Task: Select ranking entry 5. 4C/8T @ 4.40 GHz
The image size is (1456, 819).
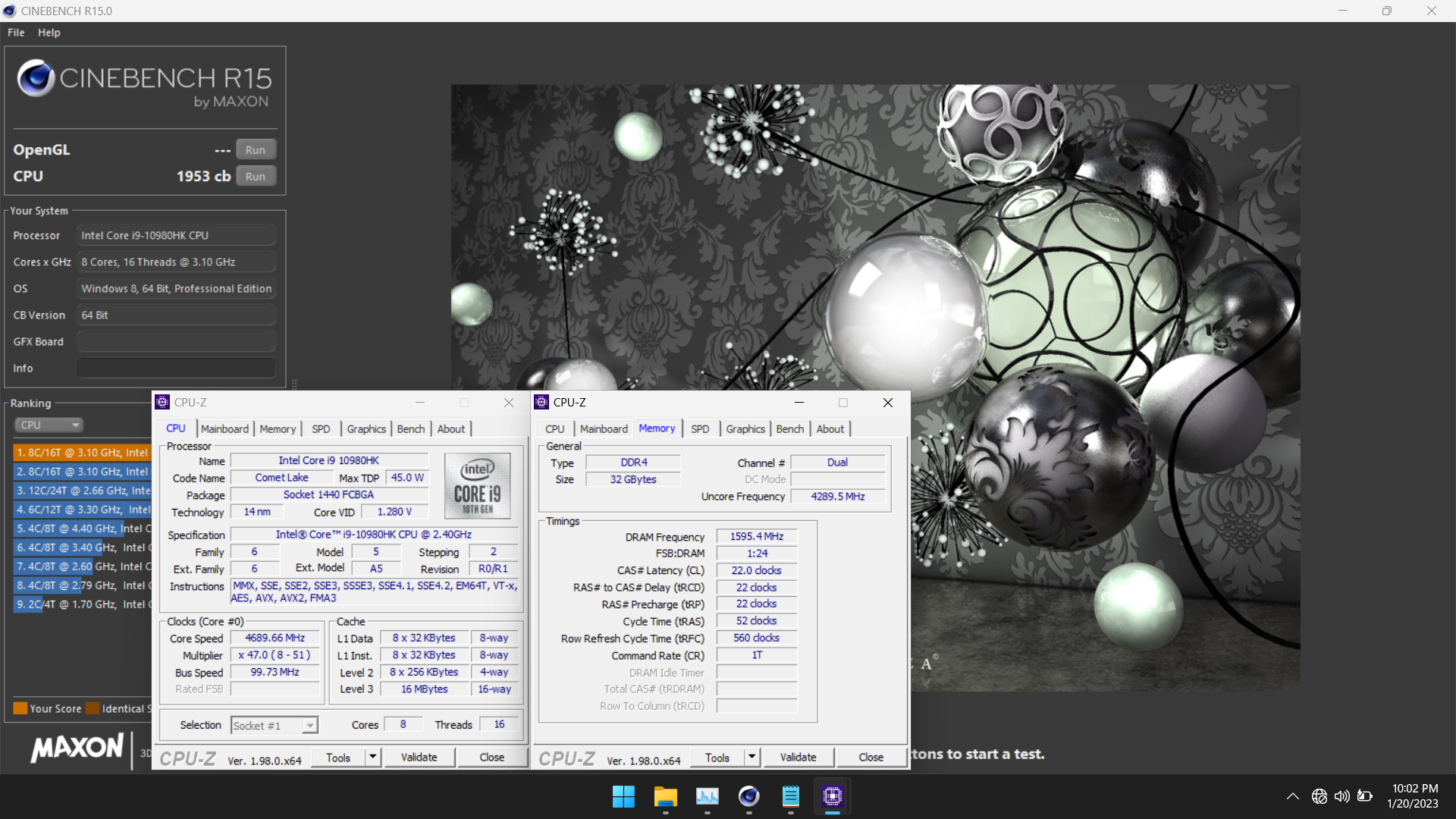Action: [83, 529]
